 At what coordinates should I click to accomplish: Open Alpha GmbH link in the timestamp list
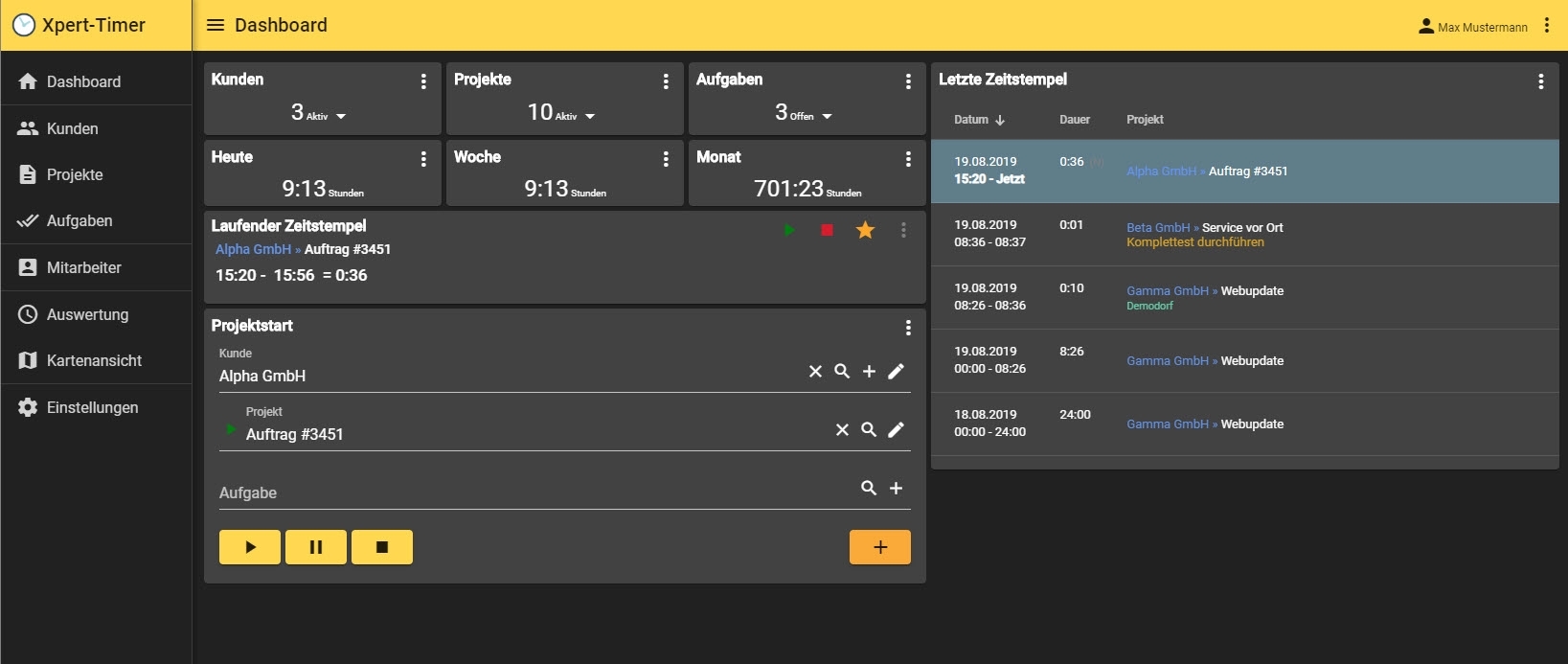tap(1161, 172)
